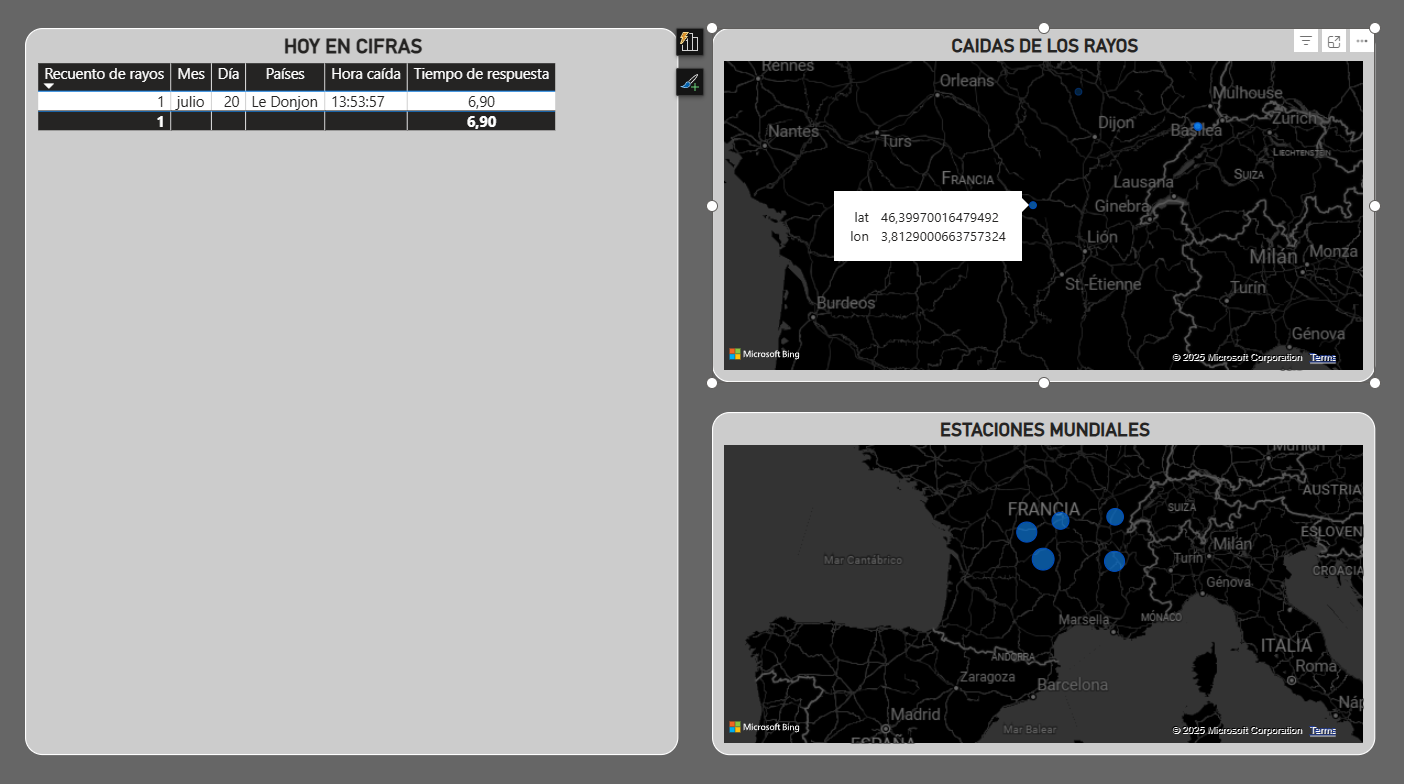The image size is (1404, 784).
Task: Click the top-center resize handle of rayos map
Action: click(1044, 28)
